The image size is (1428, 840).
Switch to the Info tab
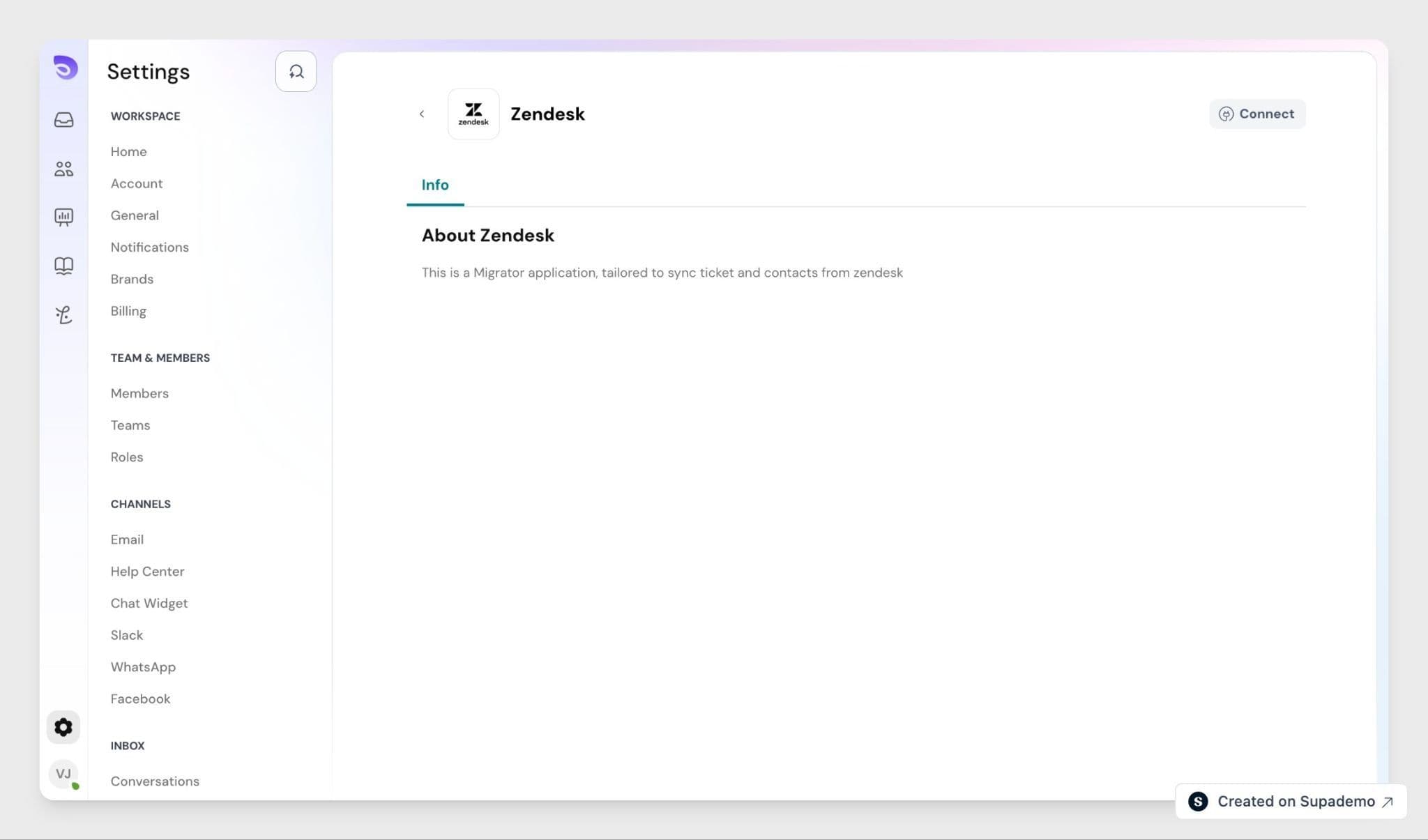point(435,185)
